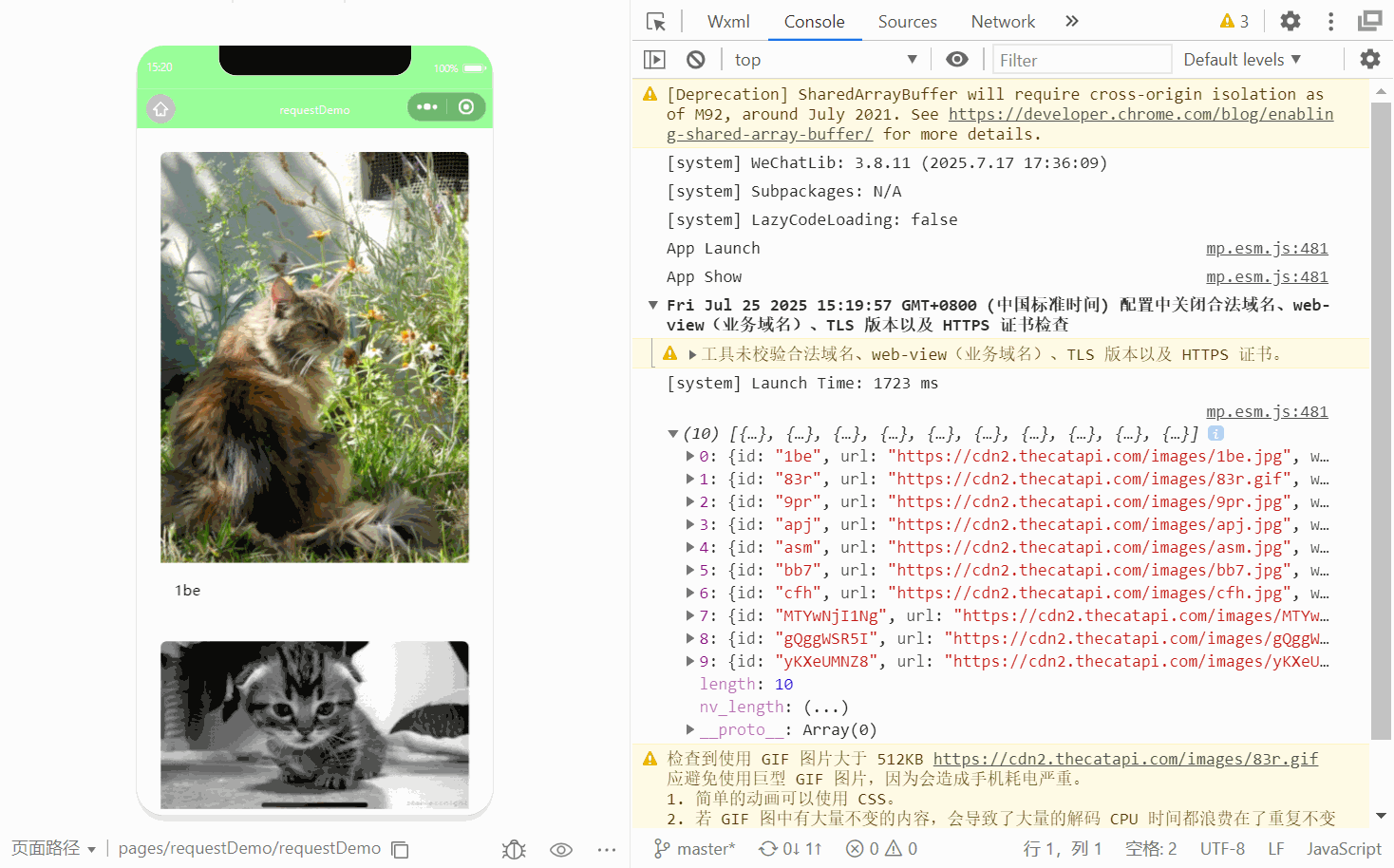
Task: Click the undock devtools window icon
Action: pos(1369,21)
